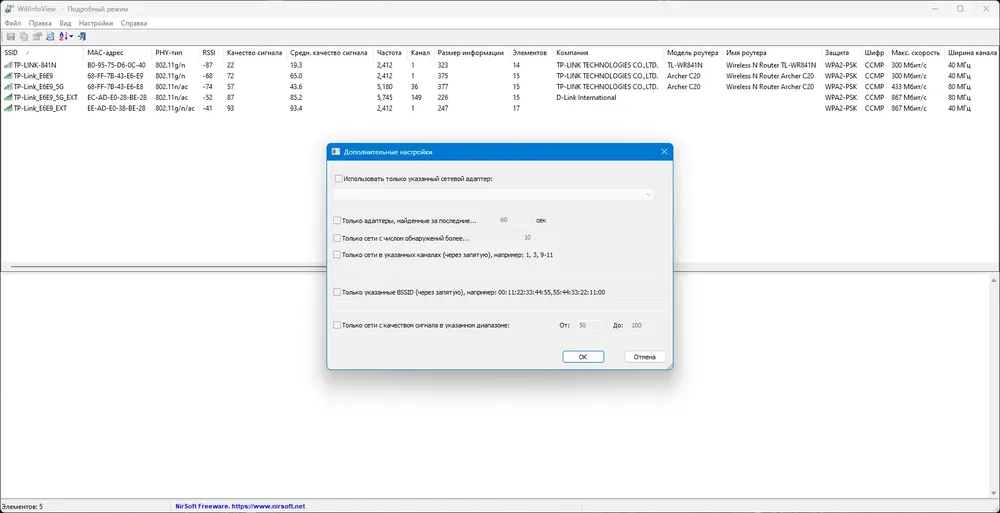Click the Exit door toolbar icon
The height and width of the screenshot is (513, 1000).
(82, 36)
